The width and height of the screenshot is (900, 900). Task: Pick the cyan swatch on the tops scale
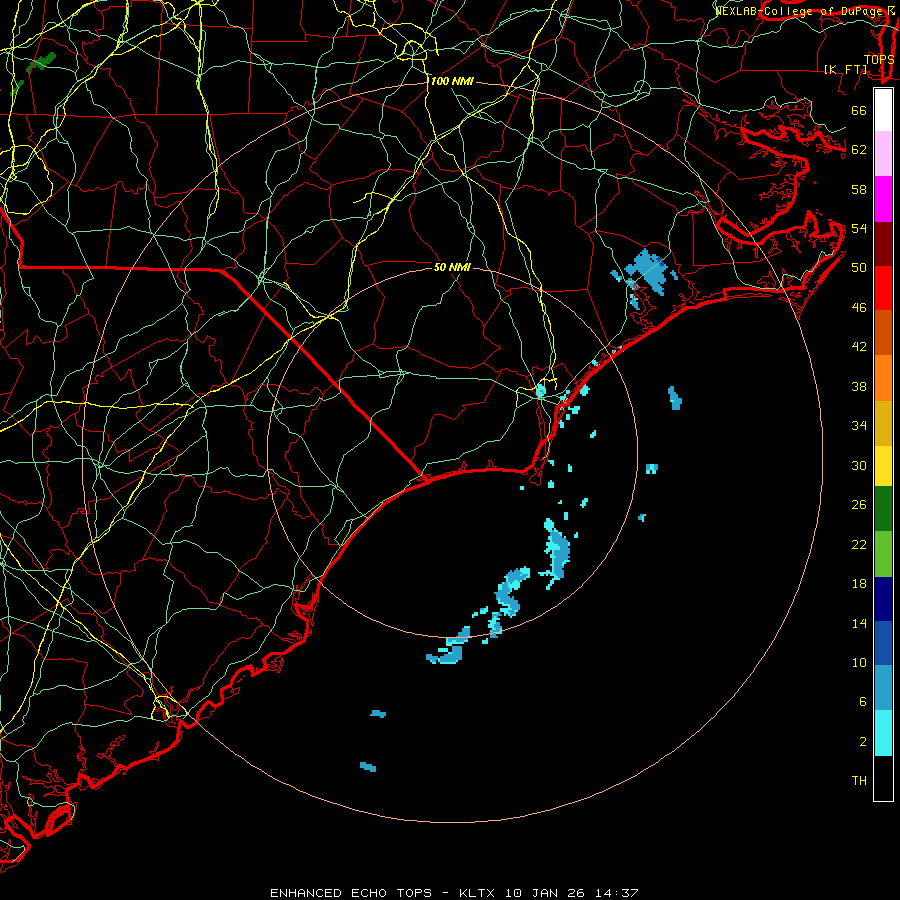pos(883,733)
